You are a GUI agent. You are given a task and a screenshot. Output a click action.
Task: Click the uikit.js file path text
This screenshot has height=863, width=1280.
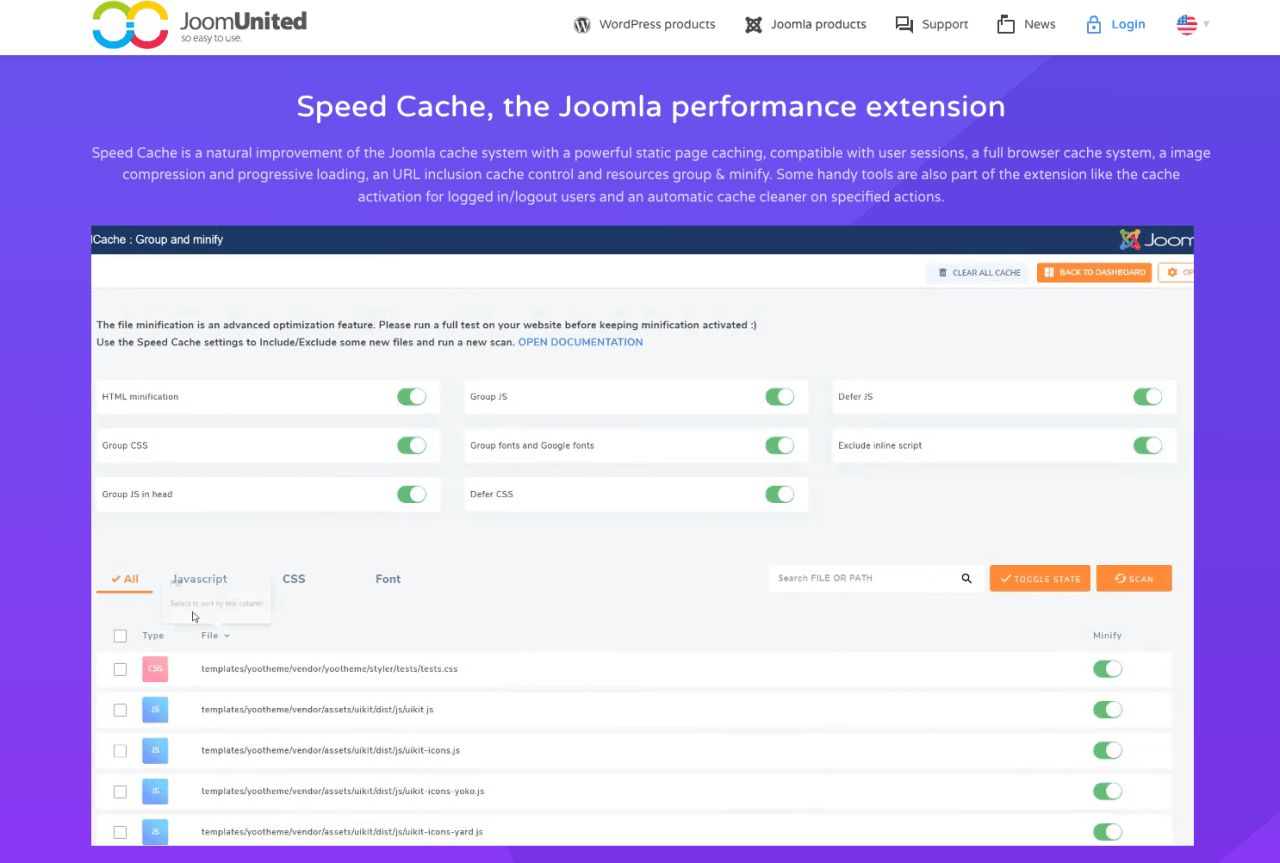click(x=317, y=710)
